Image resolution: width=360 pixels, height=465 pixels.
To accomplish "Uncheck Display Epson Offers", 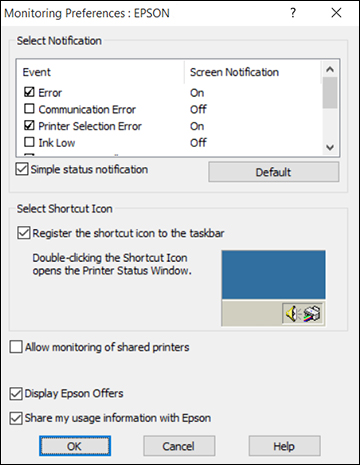I will point(16,393).
